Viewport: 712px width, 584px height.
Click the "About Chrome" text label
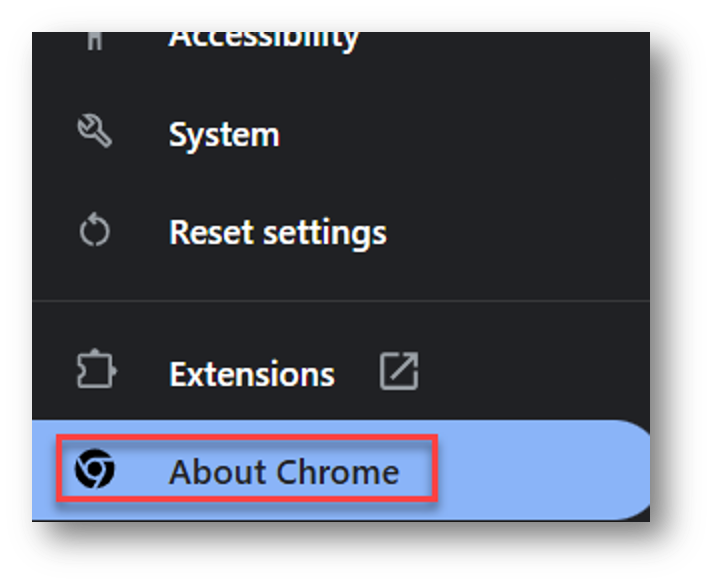click(283, 471)
